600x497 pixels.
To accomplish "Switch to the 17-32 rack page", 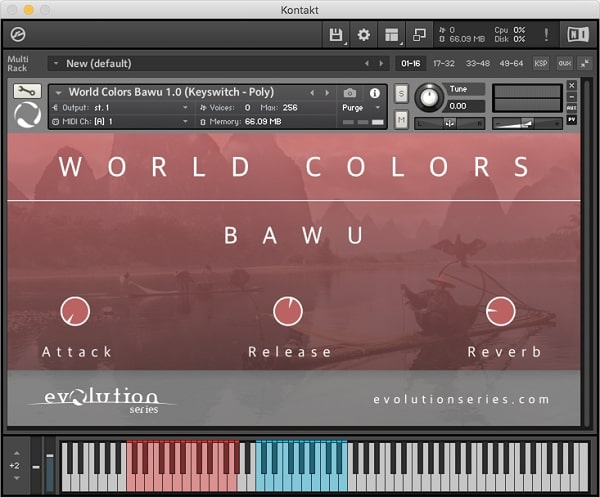I will (443, 63).
